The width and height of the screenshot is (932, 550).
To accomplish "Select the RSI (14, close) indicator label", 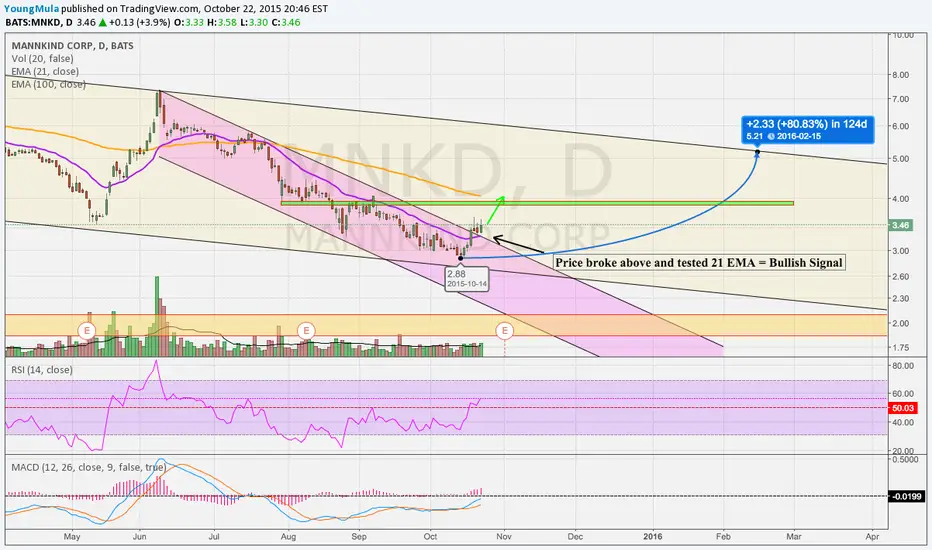I will pyautogui.click(x=42, y=370).
